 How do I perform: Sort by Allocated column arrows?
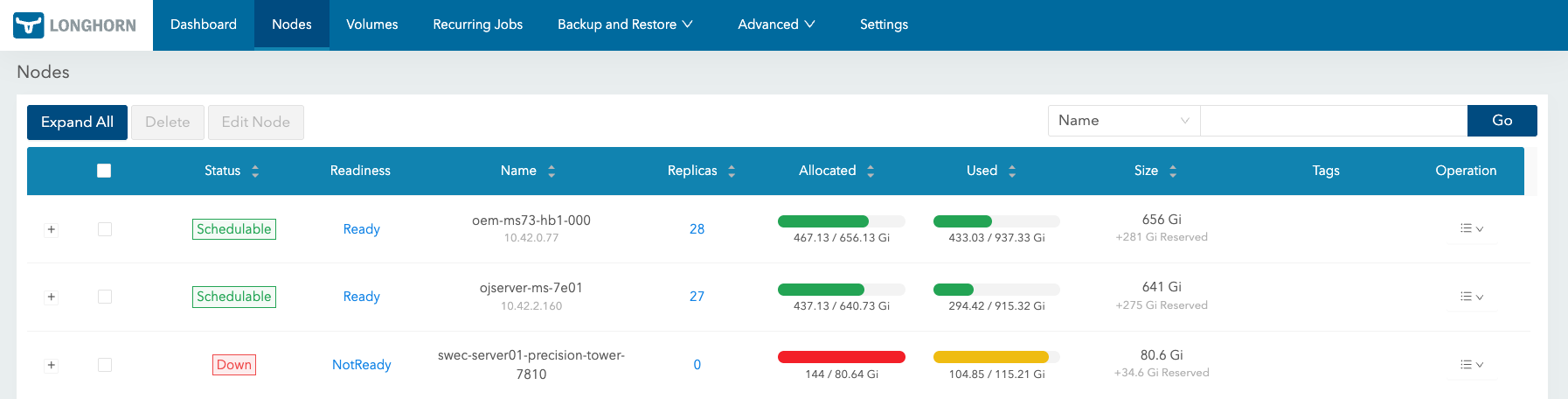(x=871, y=171)
